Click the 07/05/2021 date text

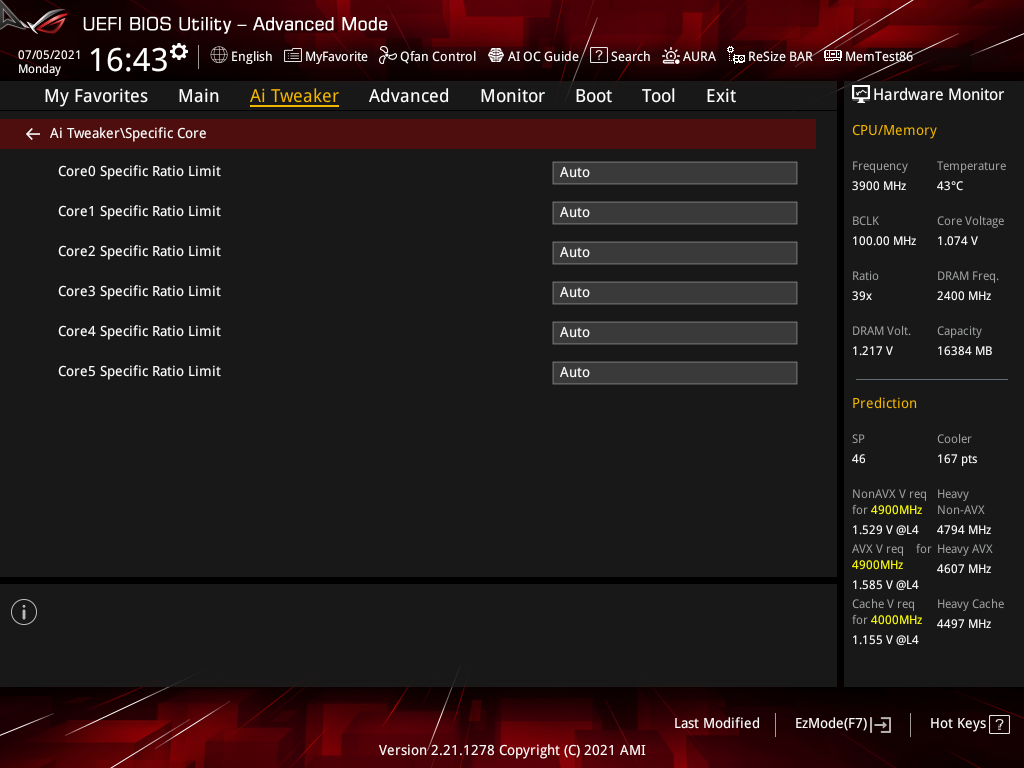pos(49,55)
